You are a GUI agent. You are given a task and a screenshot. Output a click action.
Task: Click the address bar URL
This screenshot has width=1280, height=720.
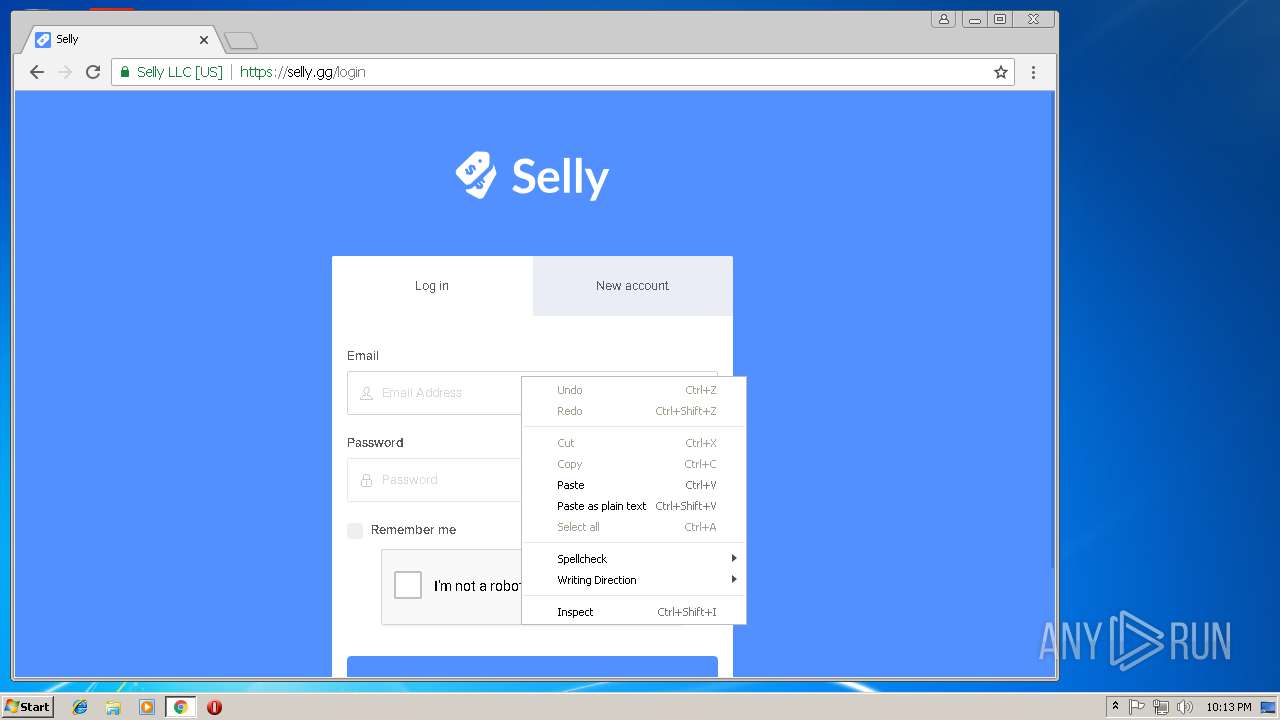[x=302, y=72]
